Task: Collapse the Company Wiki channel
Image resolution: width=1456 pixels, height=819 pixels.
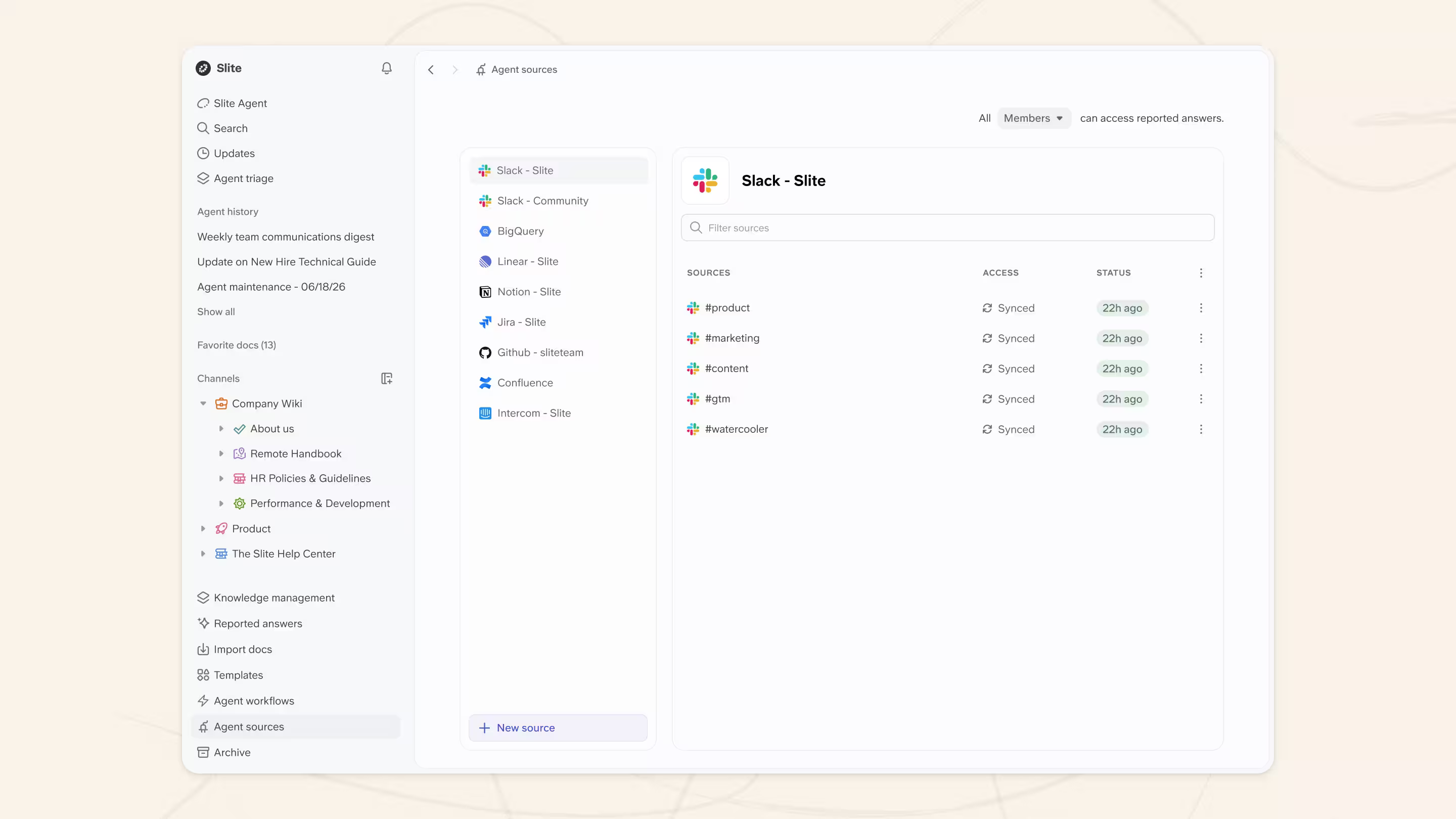Action: pyautogui.click(x=203, y=403)
